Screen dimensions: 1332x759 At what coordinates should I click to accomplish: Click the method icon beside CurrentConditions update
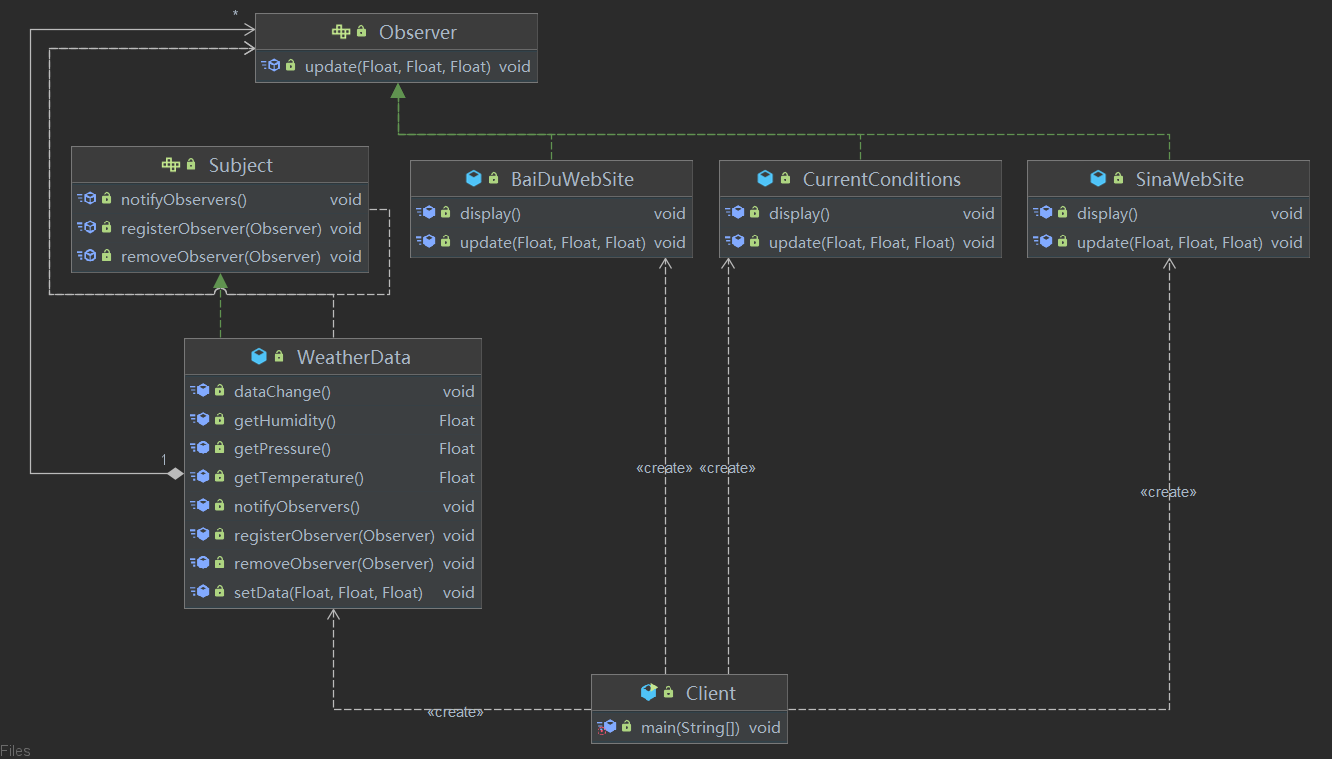pos(735,242)
